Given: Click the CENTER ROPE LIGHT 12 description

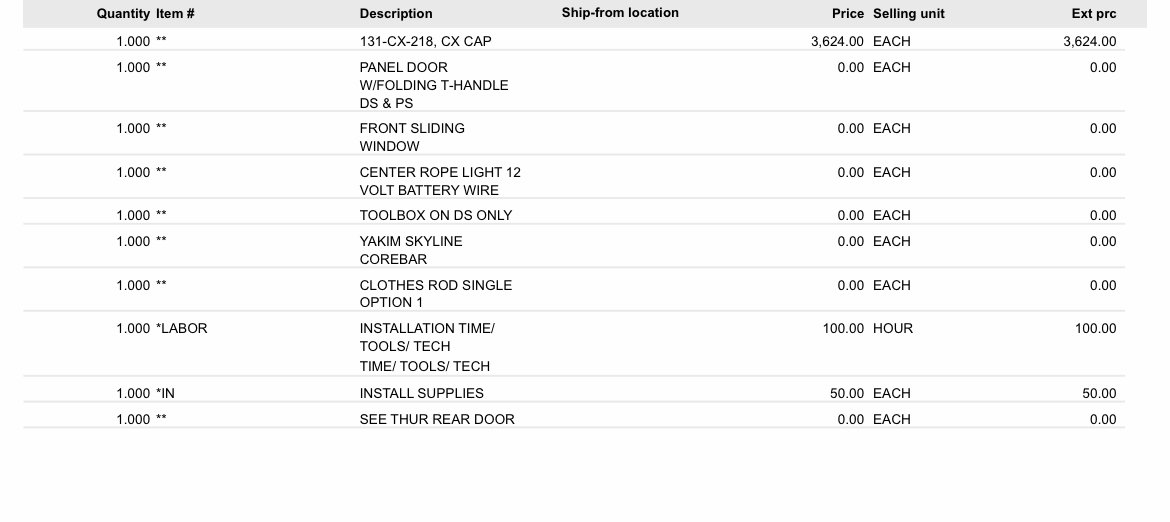Looking at the screenshot, I should pos(440,172).
